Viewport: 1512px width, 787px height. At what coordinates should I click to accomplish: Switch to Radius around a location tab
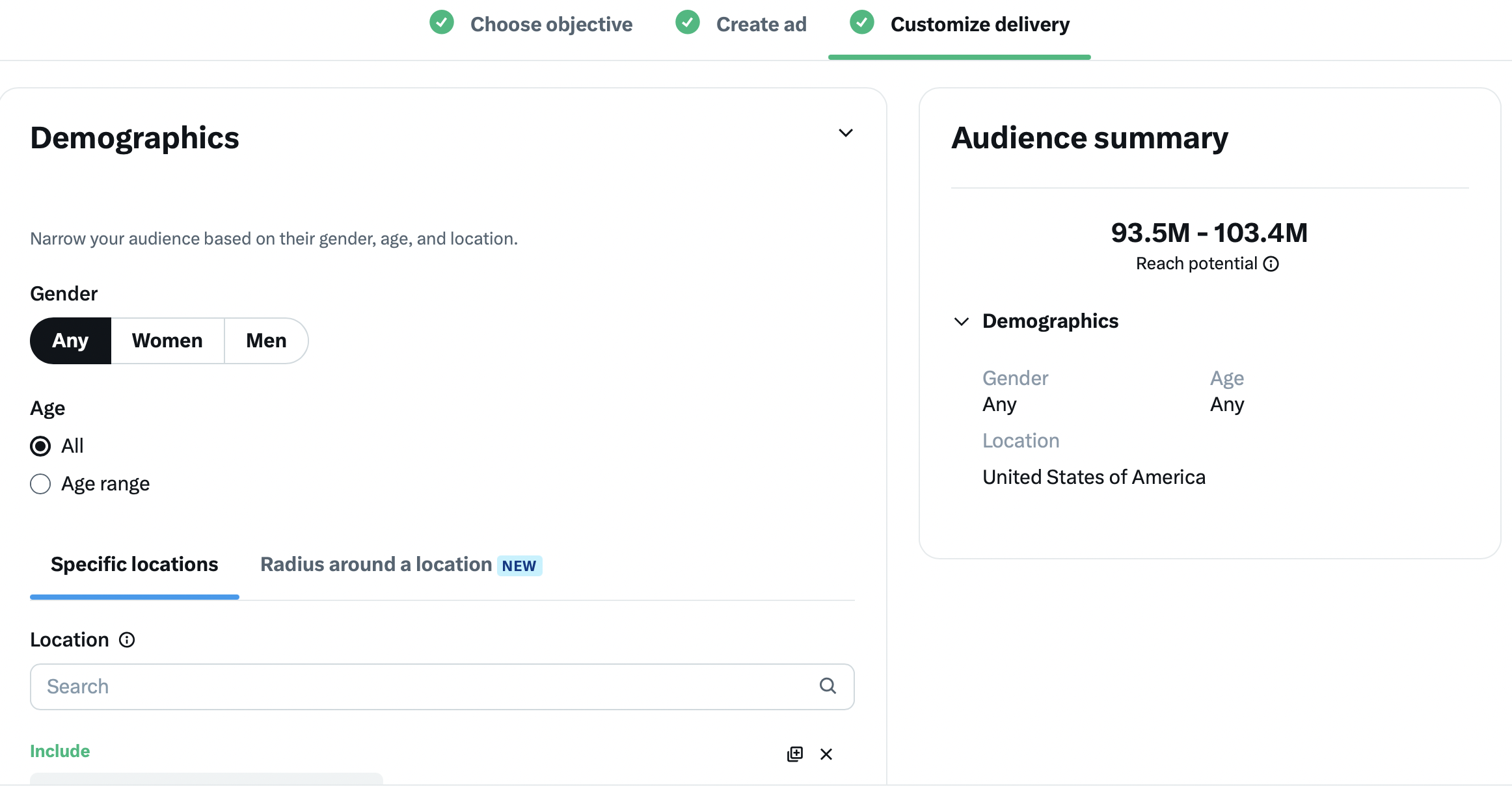376,565
